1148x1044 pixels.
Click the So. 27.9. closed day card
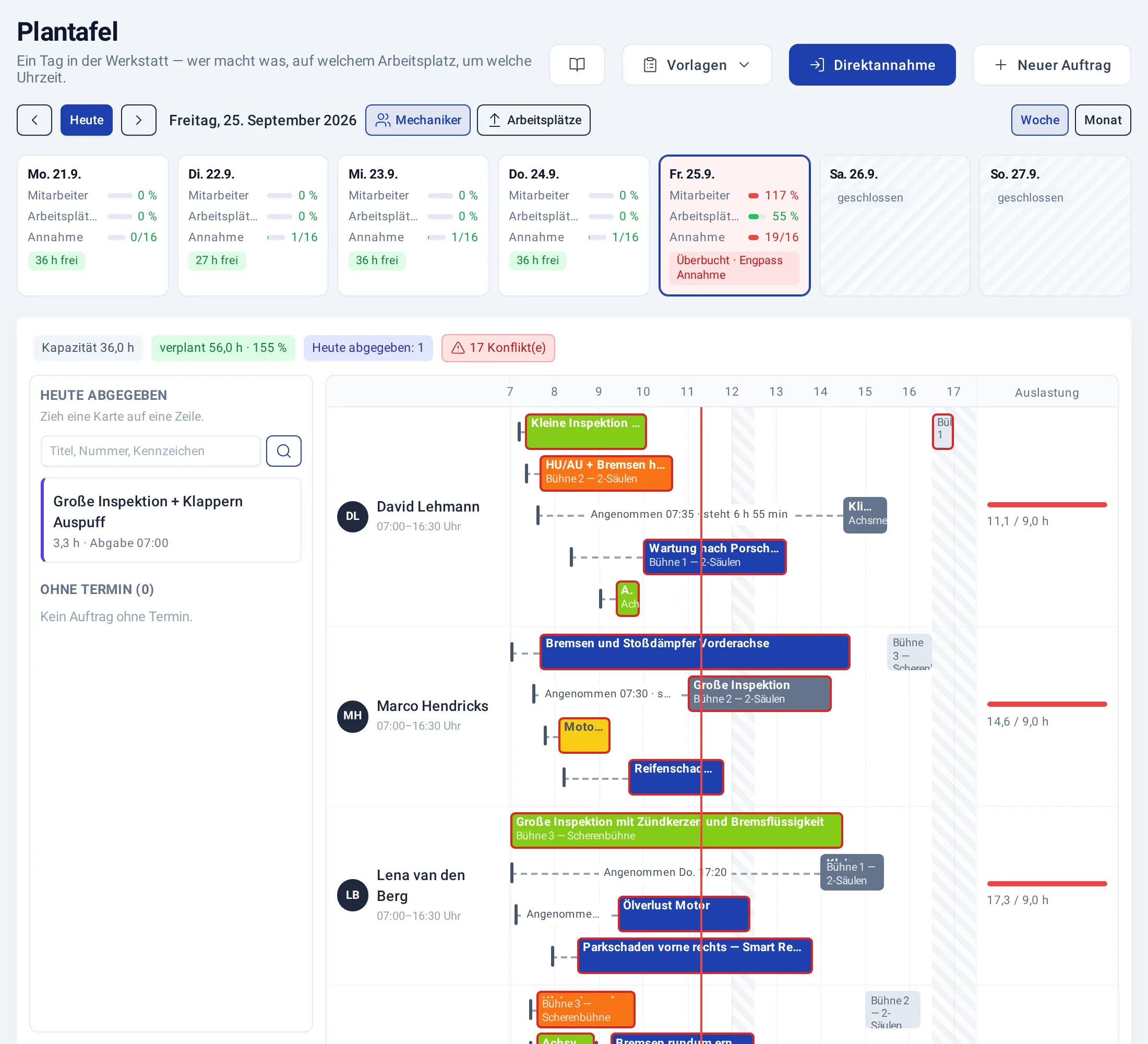(x=1055, y=226)
